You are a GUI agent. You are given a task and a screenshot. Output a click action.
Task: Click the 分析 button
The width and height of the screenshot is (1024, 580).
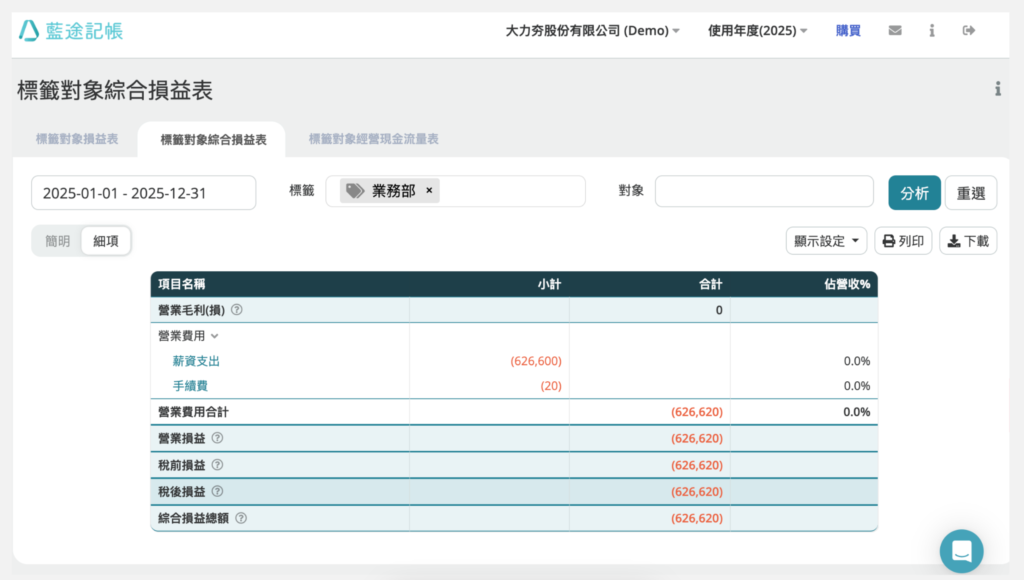pos(914,193)
